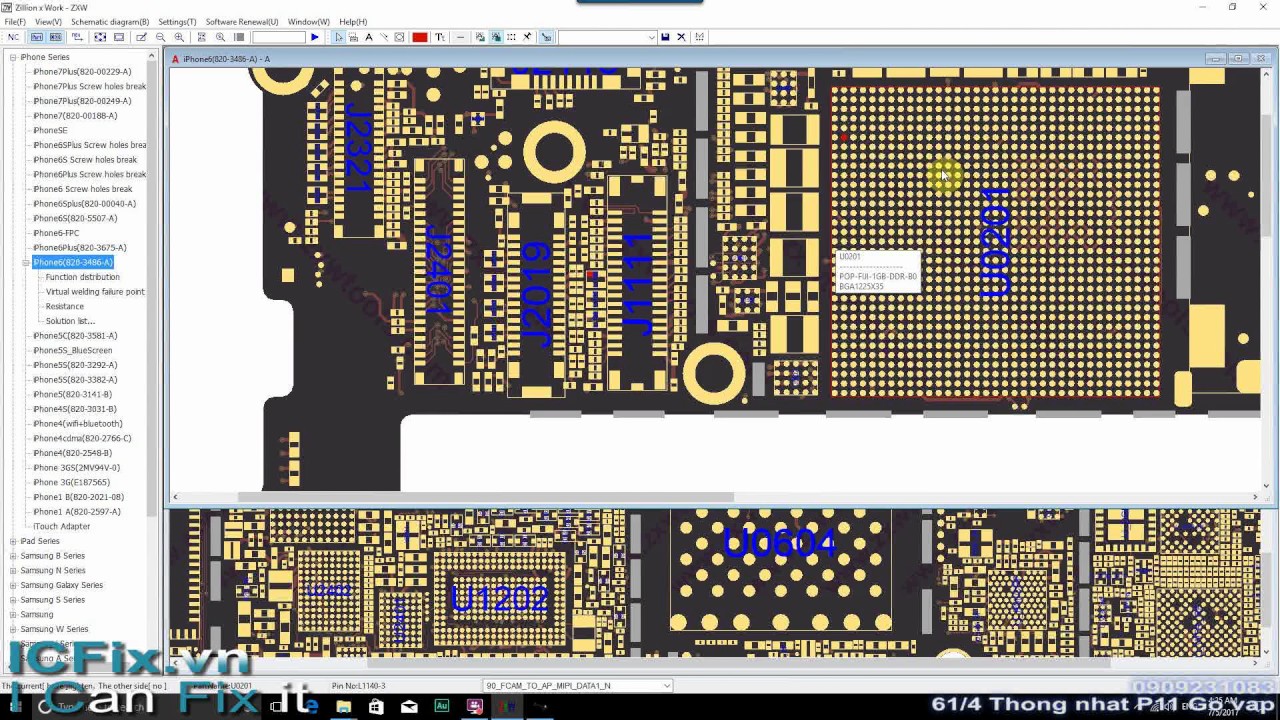Select iTouch Adapter tree item
1280x720 pixels.
pos(62,526)
